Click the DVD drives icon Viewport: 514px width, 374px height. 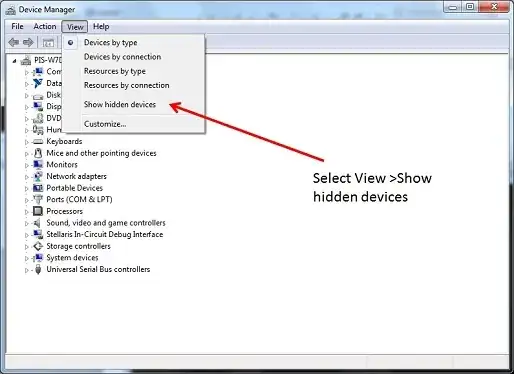pos(38,118)
